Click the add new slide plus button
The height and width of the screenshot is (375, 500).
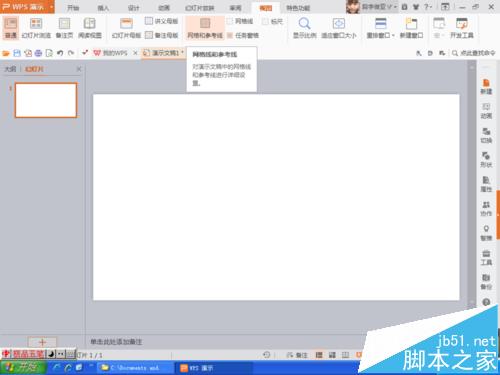(42, 342)
